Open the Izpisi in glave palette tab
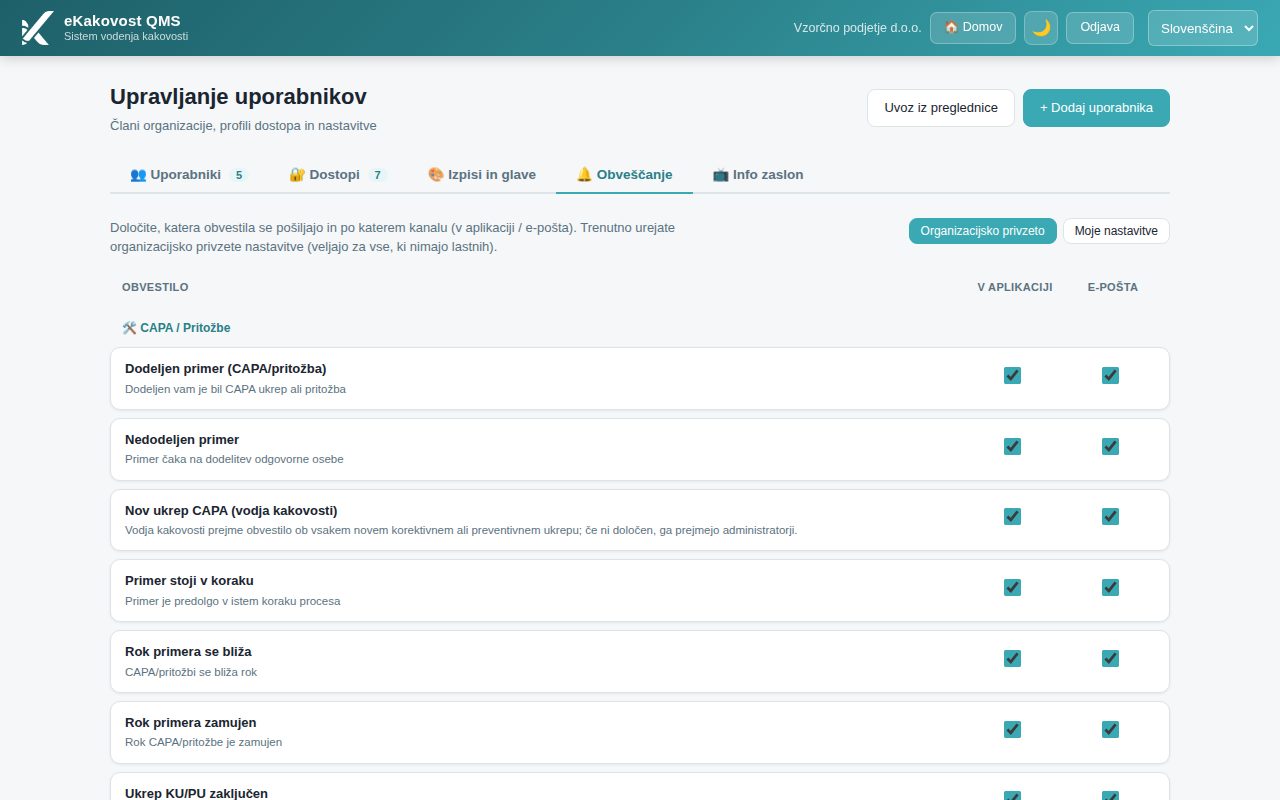The width and height of the screenshot is (1280, 800). (482, 174)
